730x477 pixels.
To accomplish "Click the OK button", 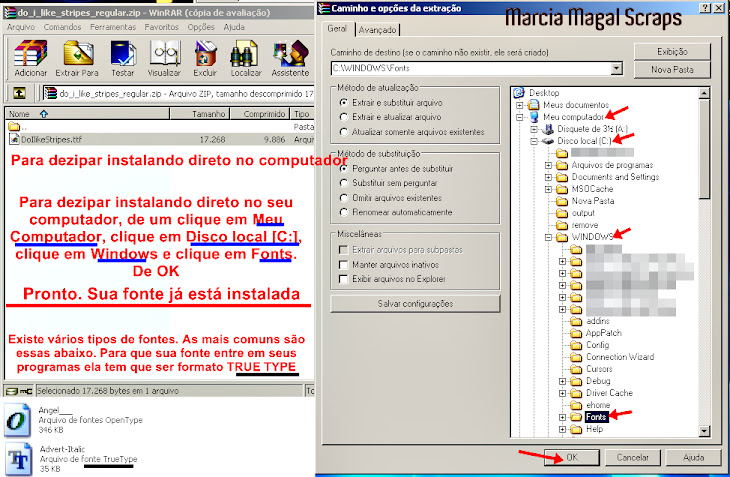I will 572,457.
